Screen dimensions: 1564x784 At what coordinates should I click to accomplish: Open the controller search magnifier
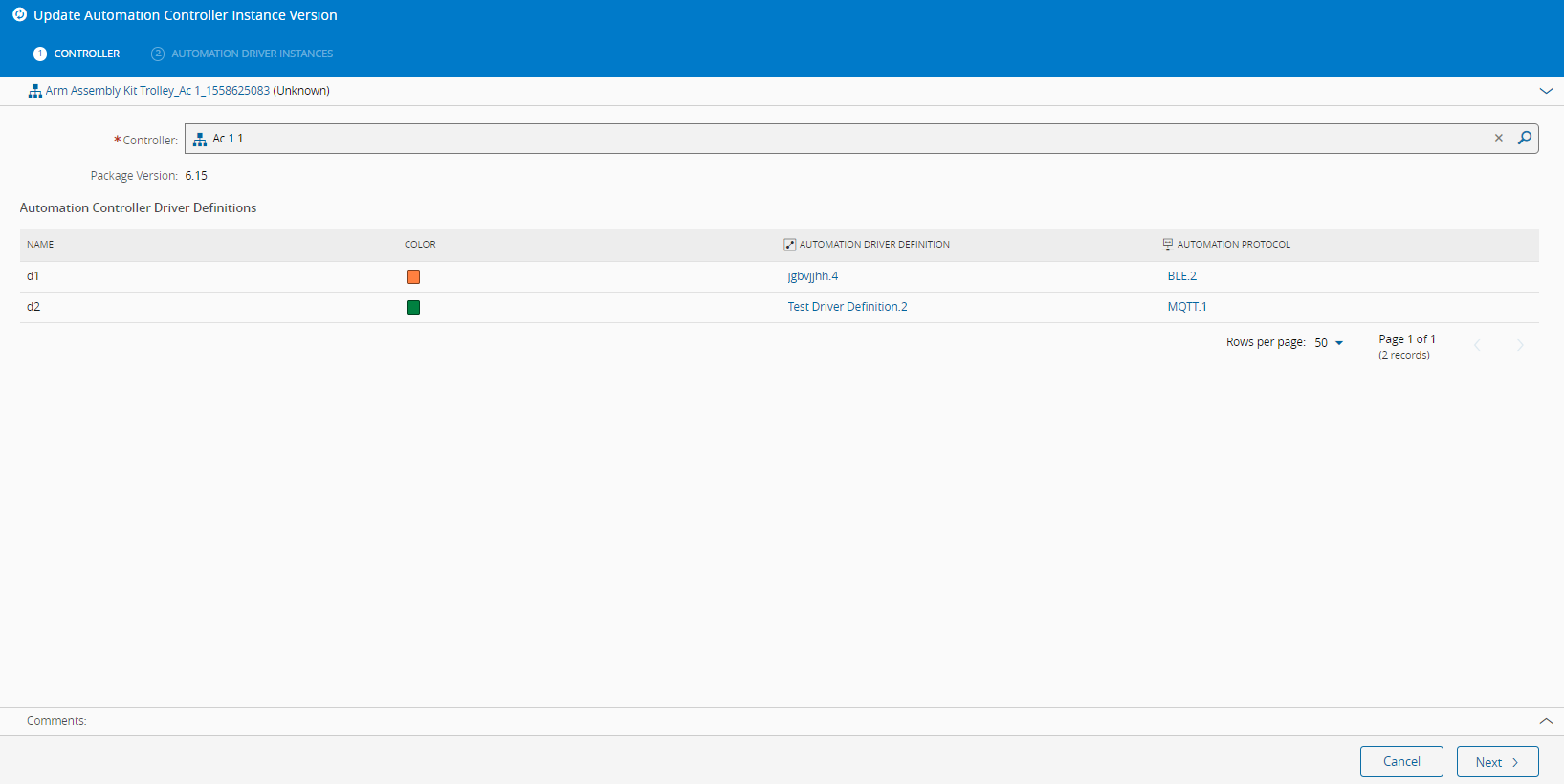pyautogui.click(x=1524, y=139)
